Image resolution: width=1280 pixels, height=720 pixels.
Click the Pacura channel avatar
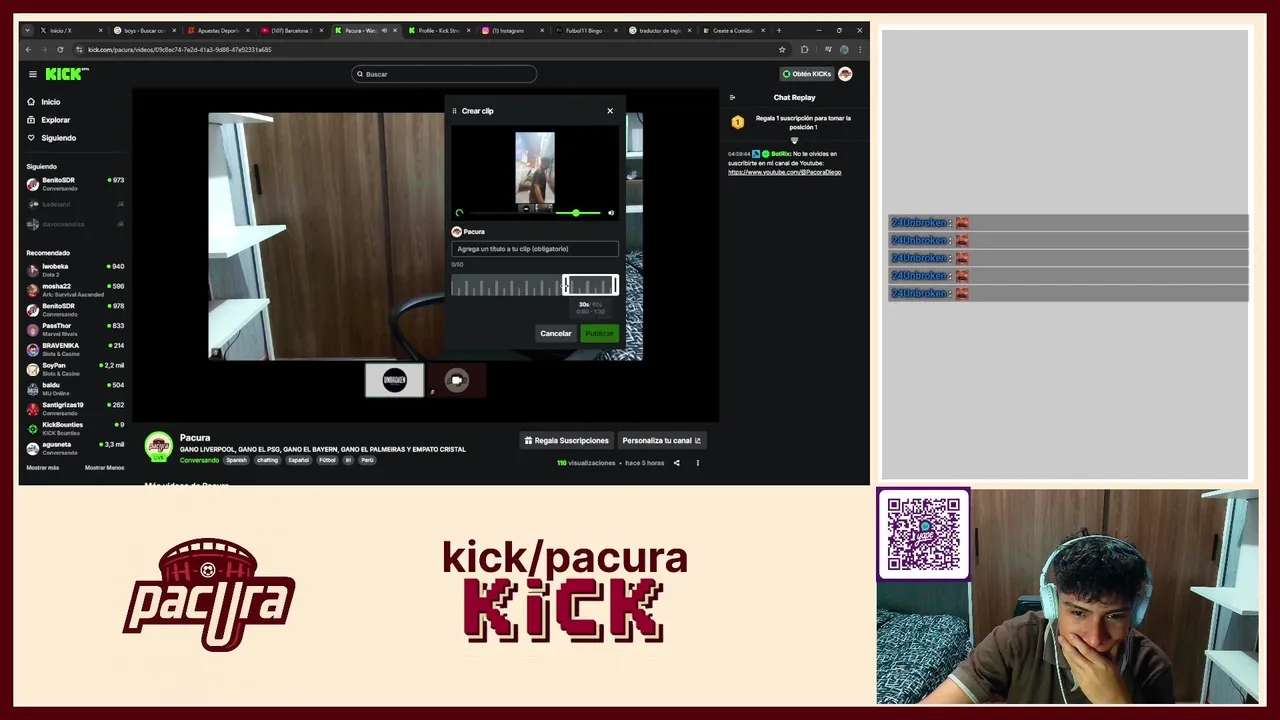click(158, 447)
